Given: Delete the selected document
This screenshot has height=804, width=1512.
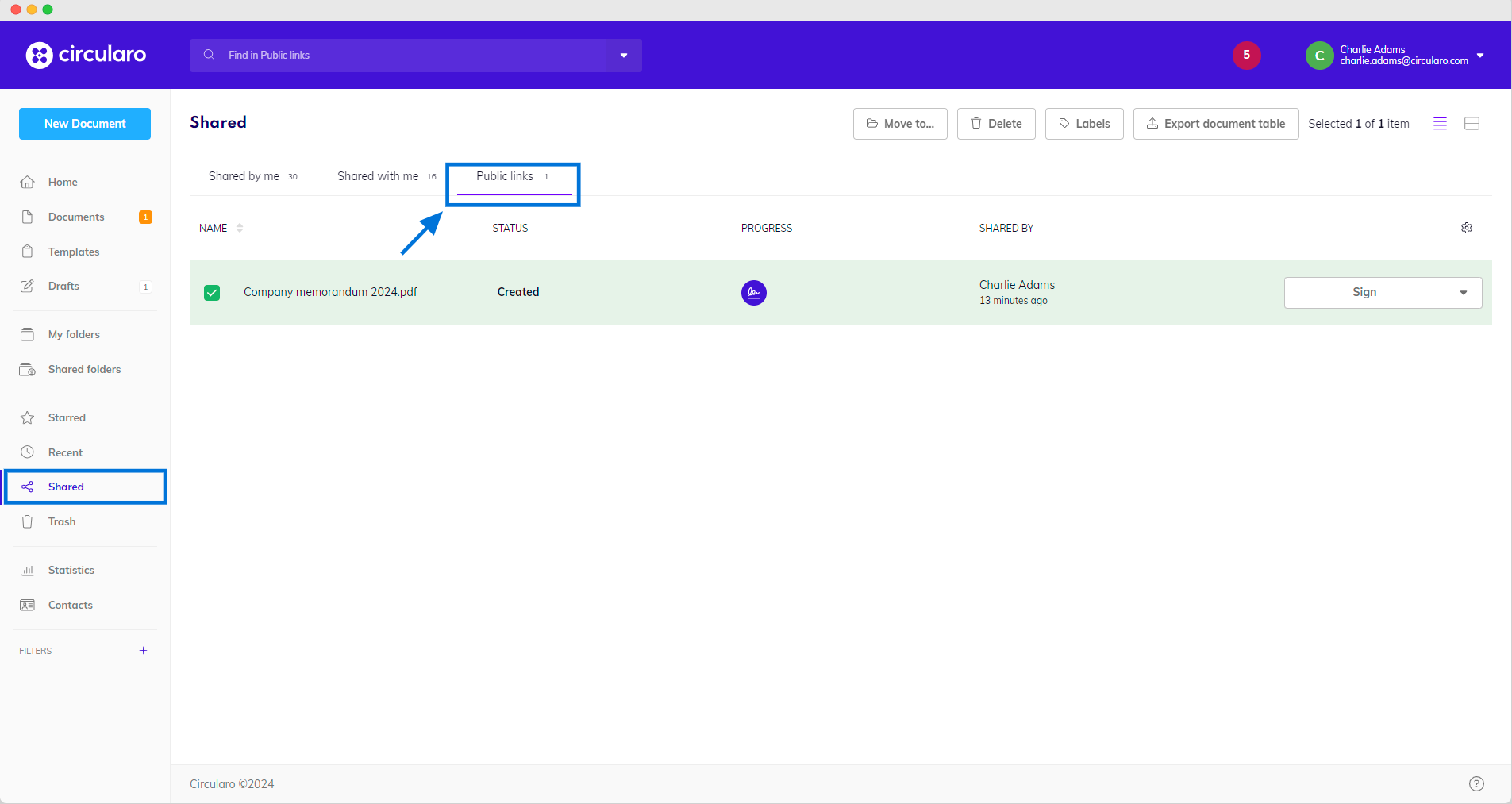Looking at the screenshot, I should [995, 124].
